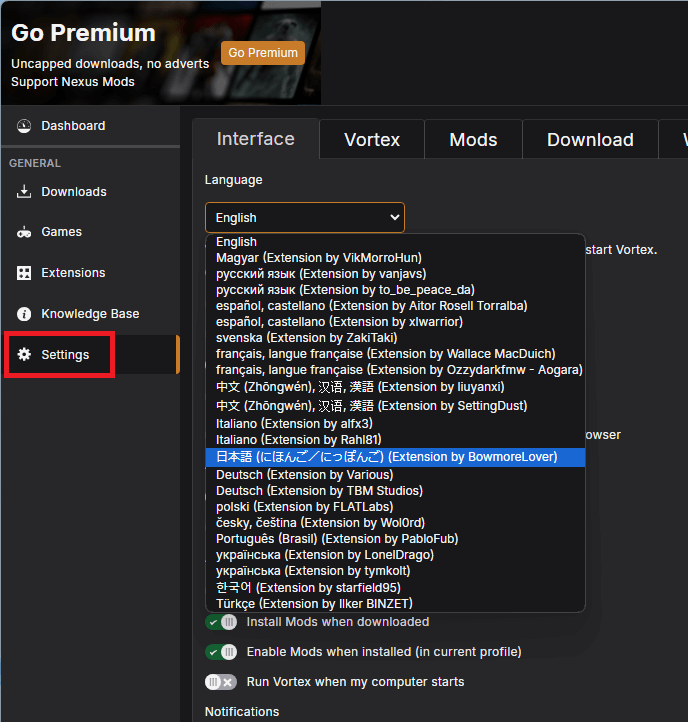Enable Run Vortex when my computer starts
Viewport: 688px width, 722px height.
[x=221, y=682]
